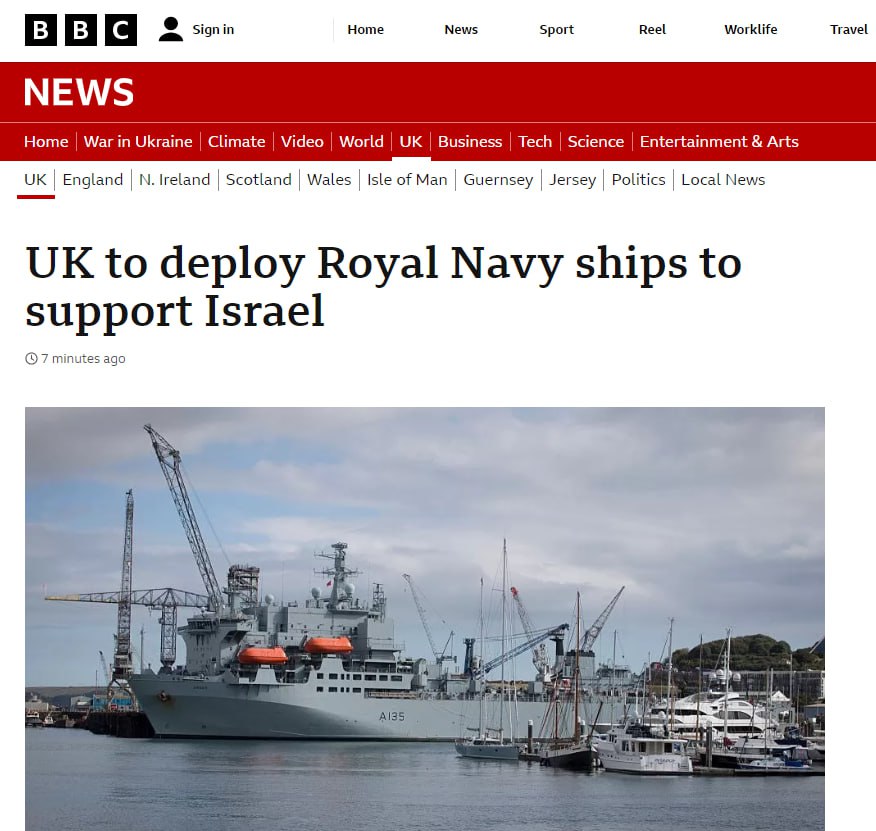Viewport: 876px width, 831px height.
Task: Click the BBC logo blocks
Action: [x=81, y=30]
